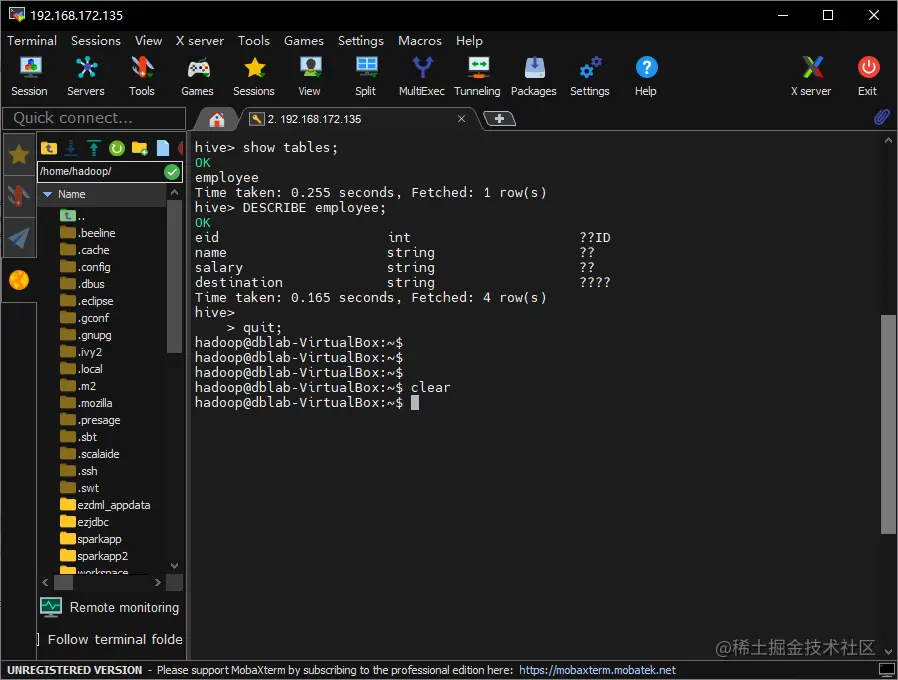Open the Settings gears toolbar icon

(x=589, y=76)
